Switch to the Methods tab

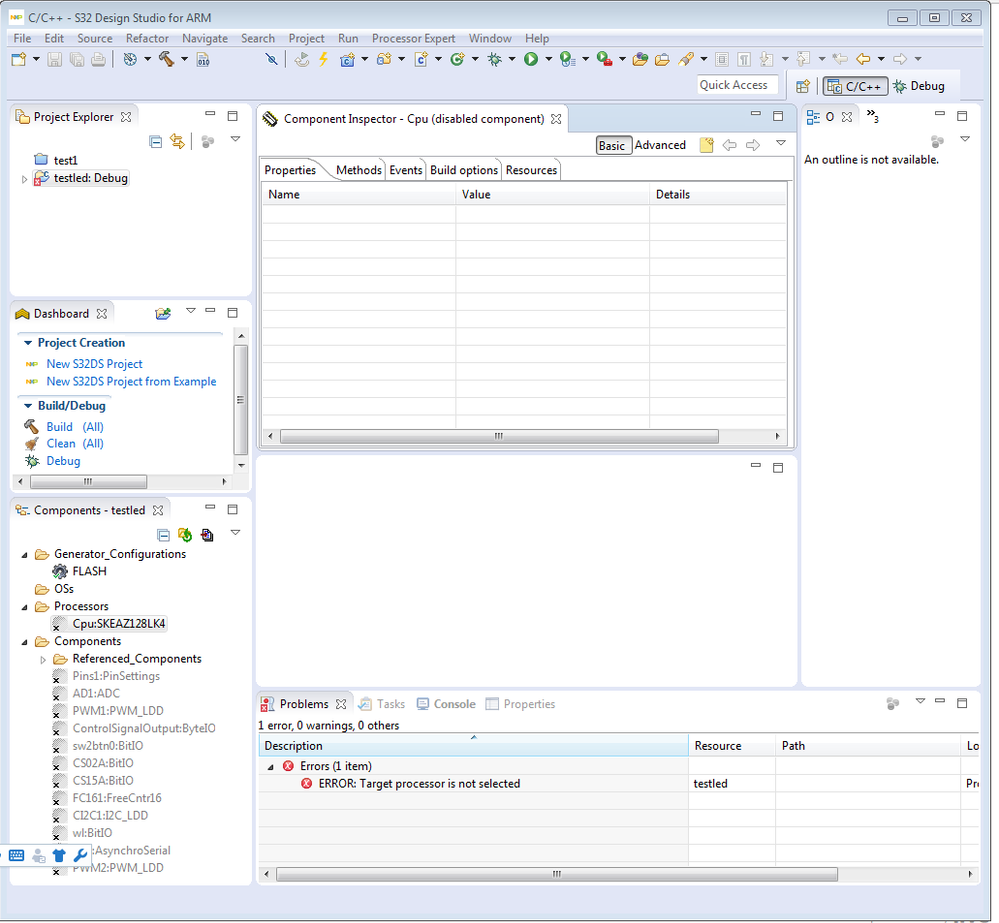tap(359, 170)
